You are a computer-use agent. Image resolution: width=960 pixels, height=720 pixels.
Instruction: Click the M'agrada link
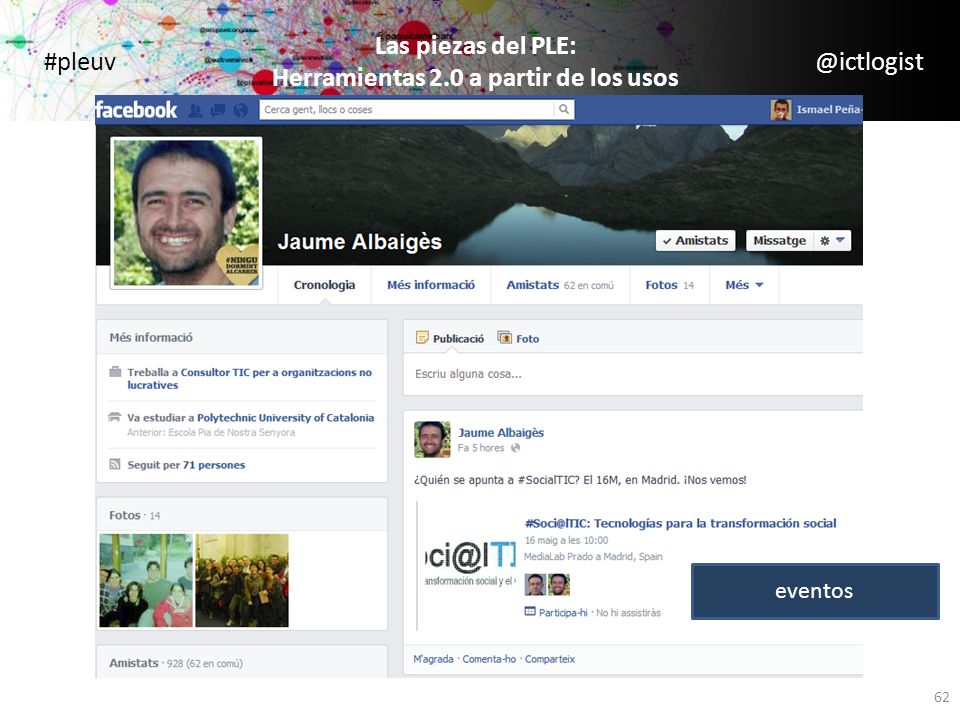pos(433,659)
